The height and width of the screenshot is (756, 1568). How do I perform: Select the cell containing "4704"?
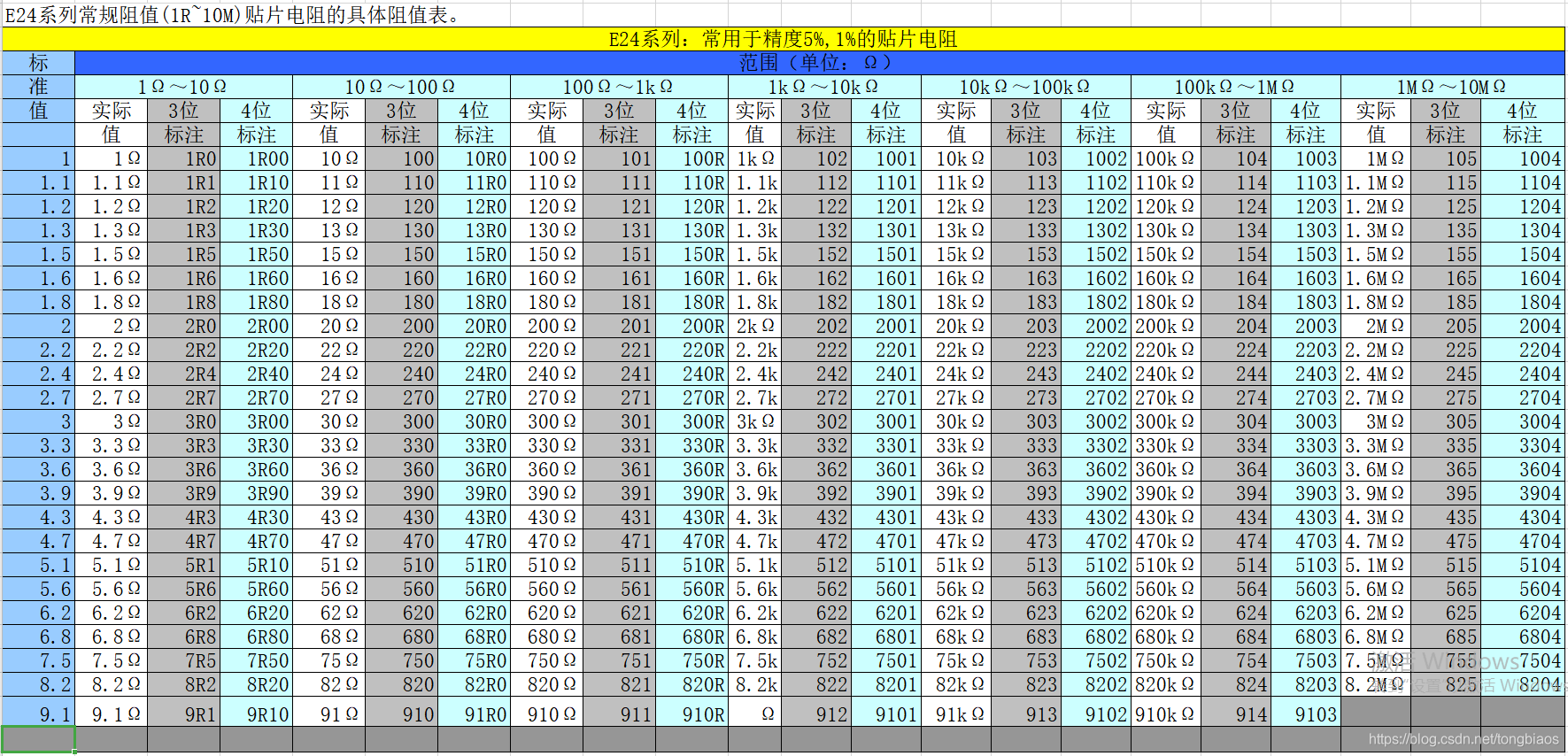click(1523, 541)
